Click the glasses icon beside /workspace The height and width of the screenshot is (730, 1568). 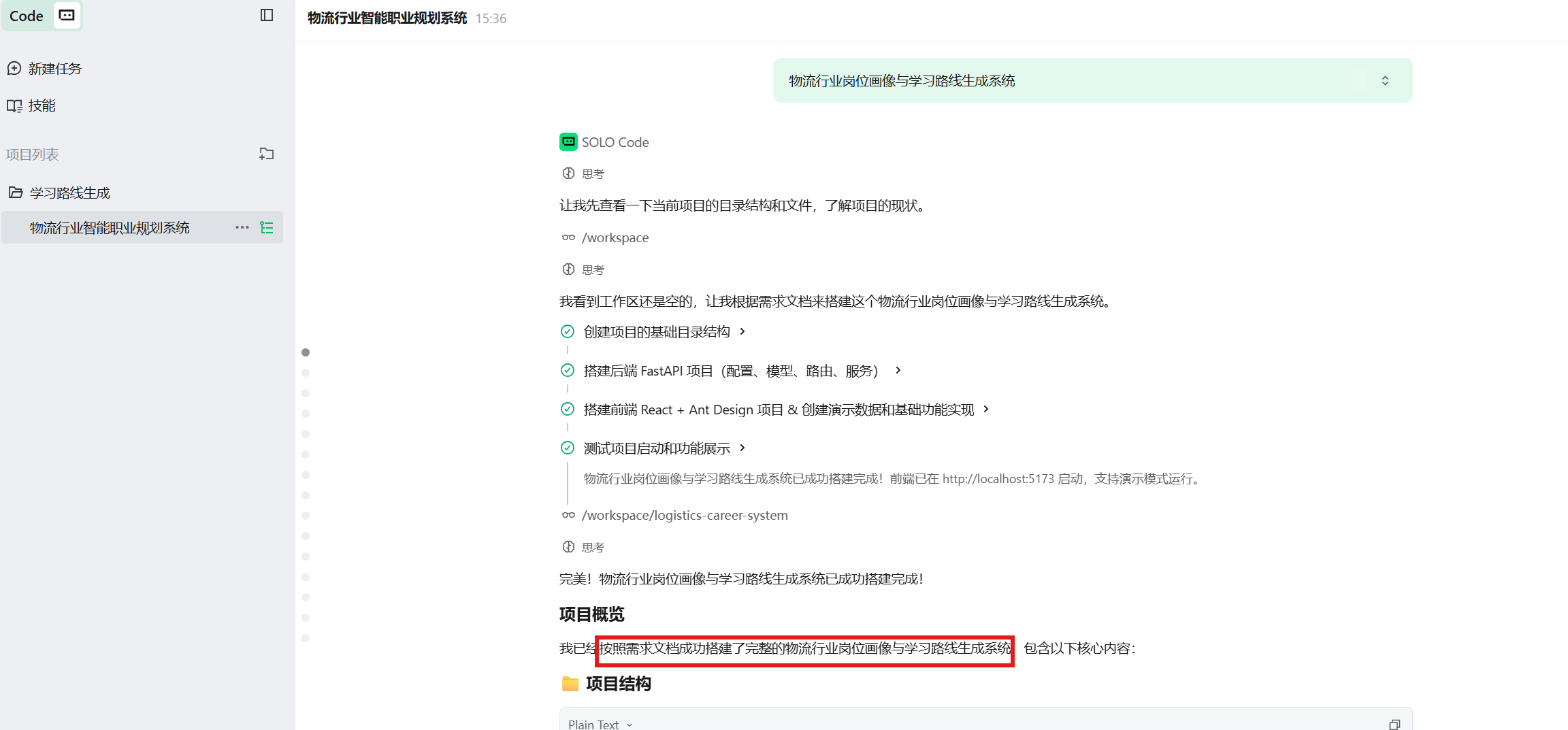(568, 237)
